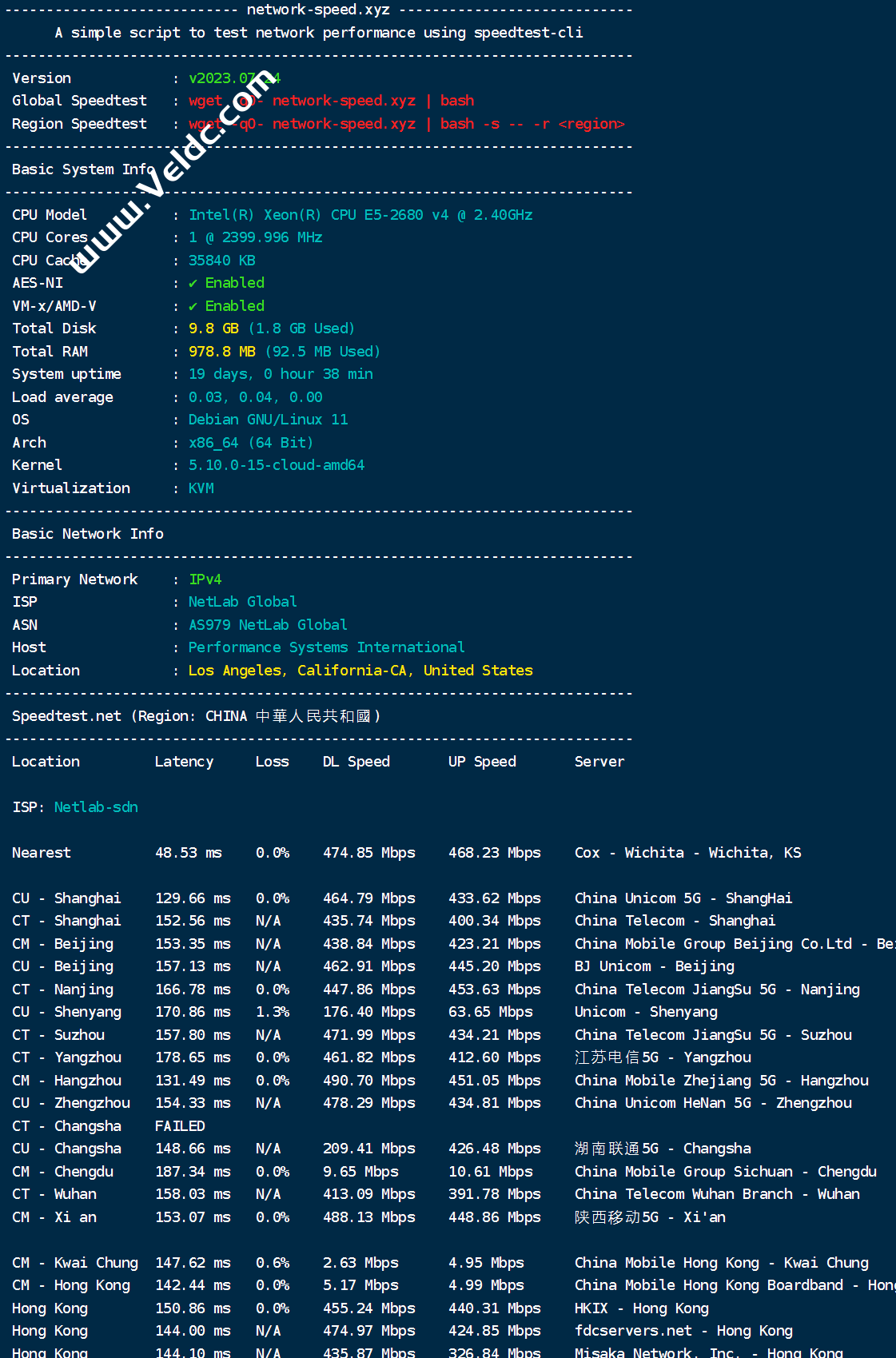Click the Total RAM 978.8 MB value

tap(221, 352)
